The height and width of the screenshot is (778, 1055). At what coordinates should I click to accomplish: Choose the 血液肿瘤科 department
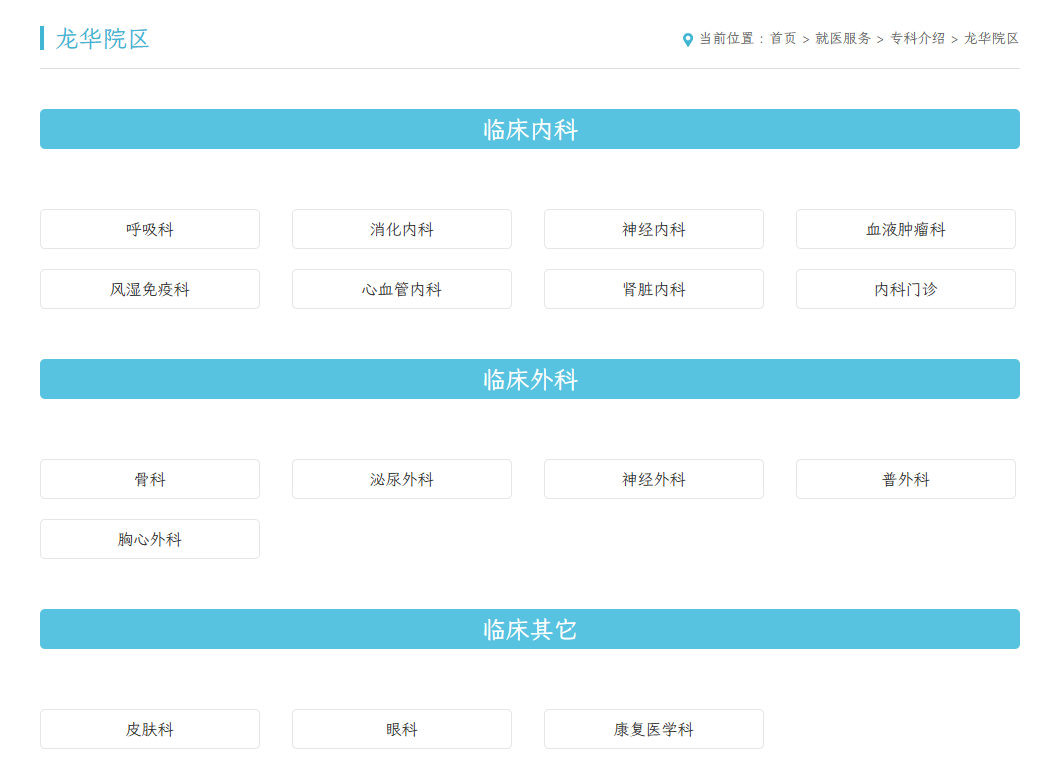[x=906, y=229]
